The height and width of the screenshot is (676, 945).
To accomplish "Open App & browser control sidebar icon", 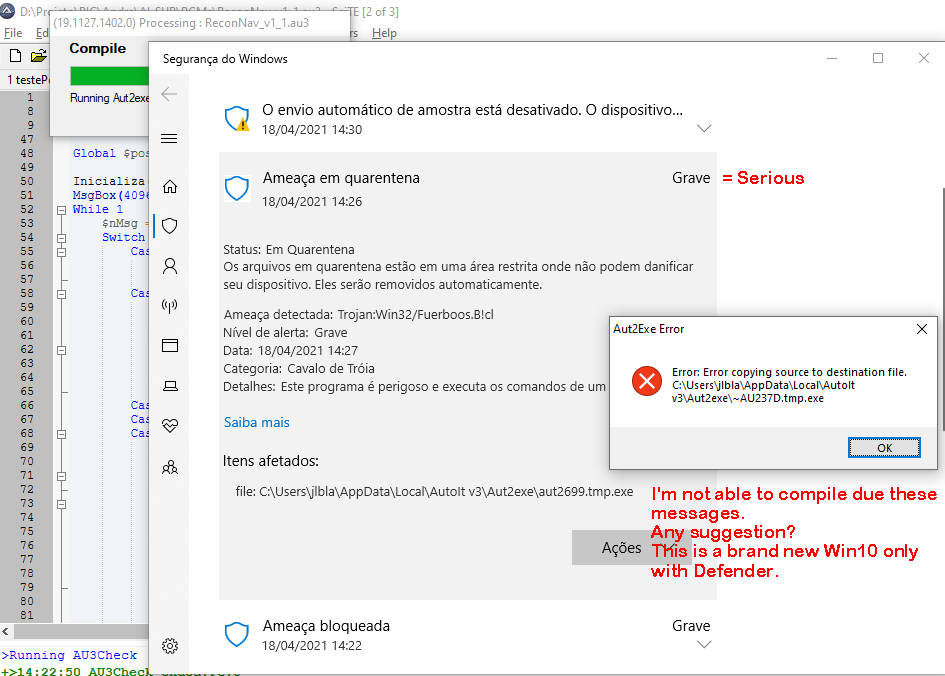I will pyautogui.click(x=170, y=345).
